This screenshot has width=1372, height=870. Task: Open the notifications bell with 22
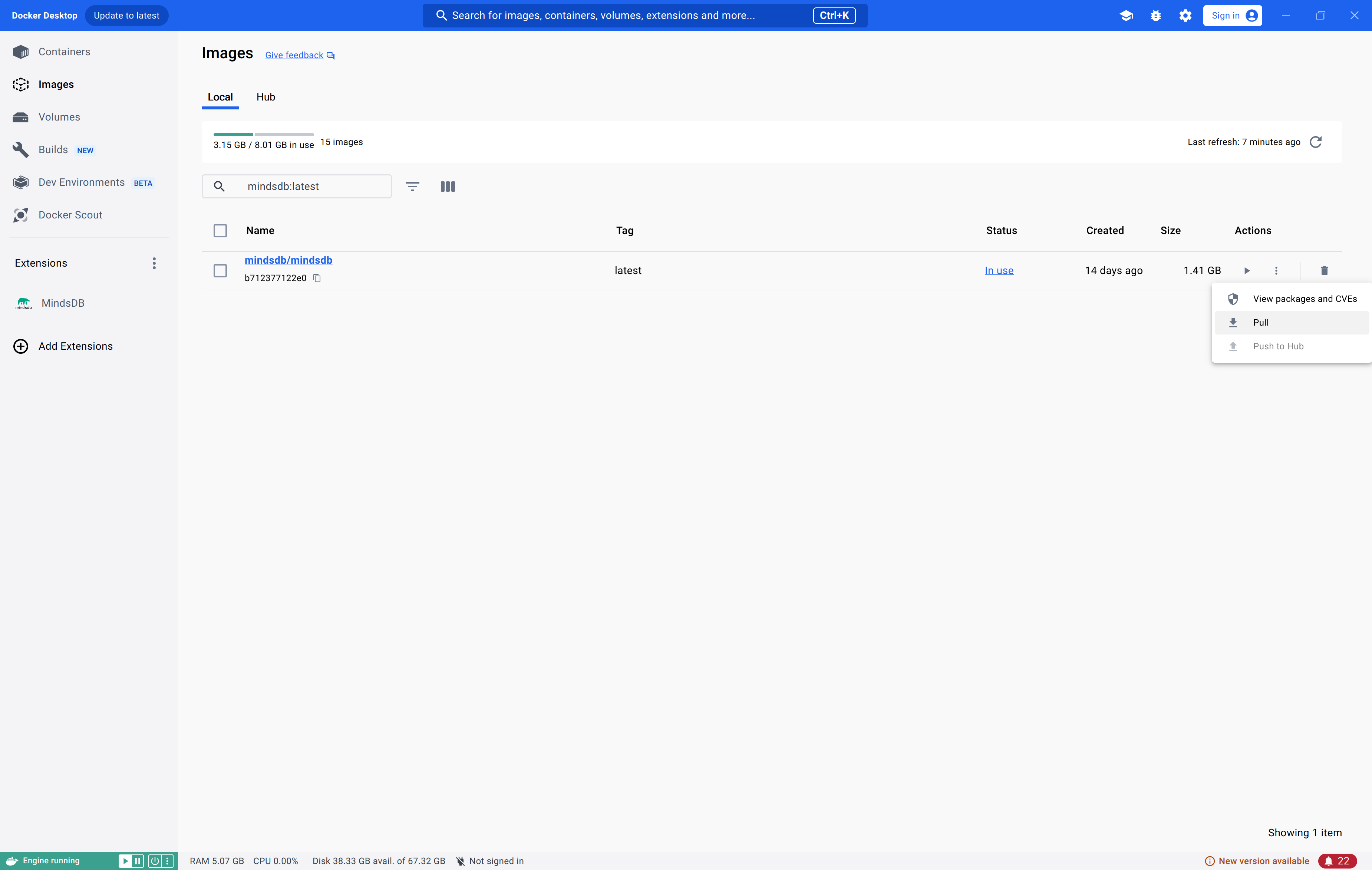coord(1337,861)
